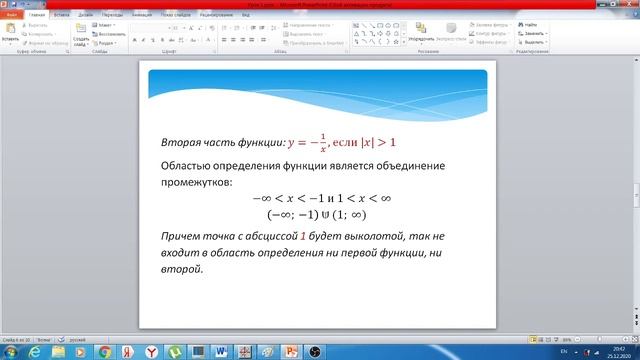Image resolution: width=640 pixels, height=360 pixels.
Task: Switch to the Рецензирование tab
Action: point(216,15)
